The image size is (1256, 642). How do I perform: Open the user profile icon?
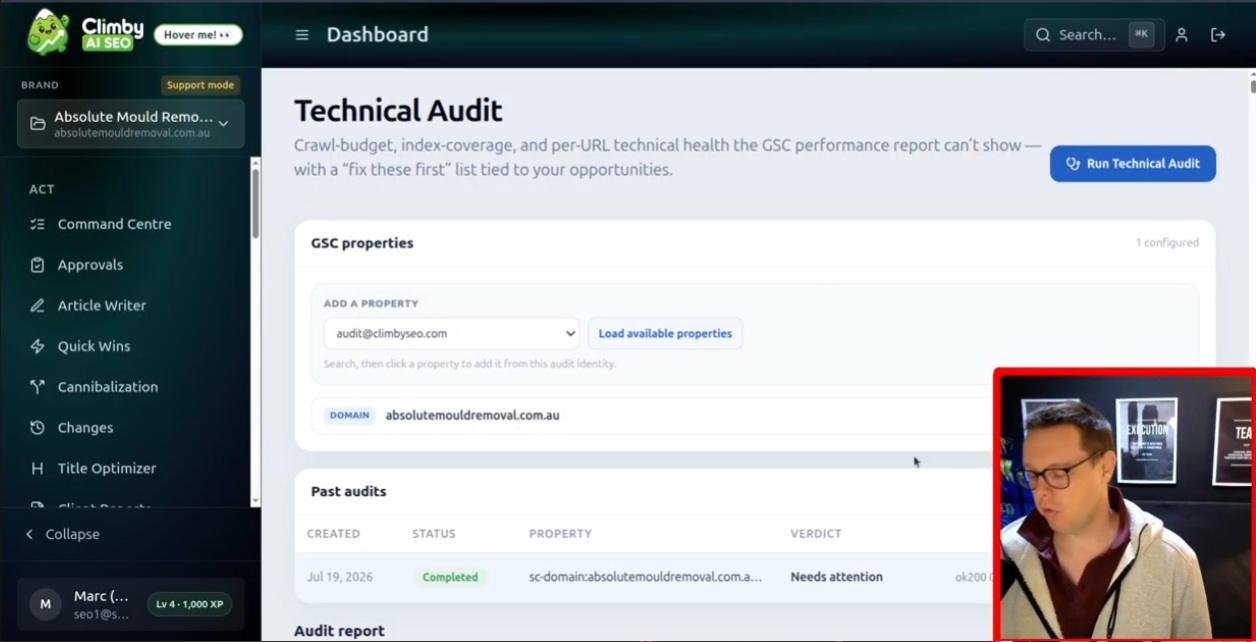pos(1182,35)
